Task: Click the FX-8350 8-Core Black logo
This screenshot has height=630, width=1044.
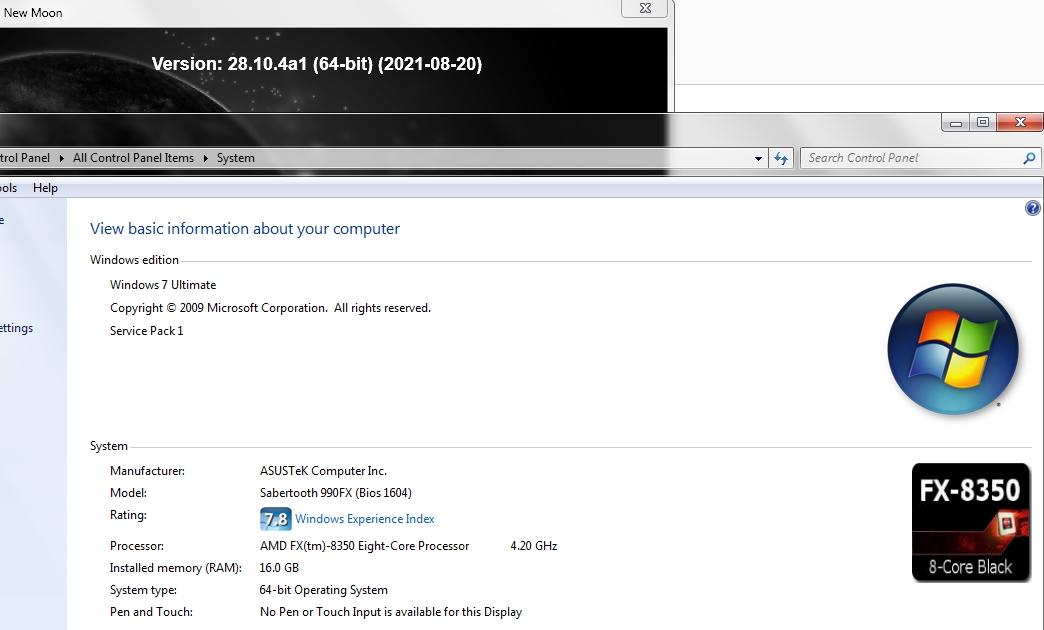Action: [x=970, y=522]
